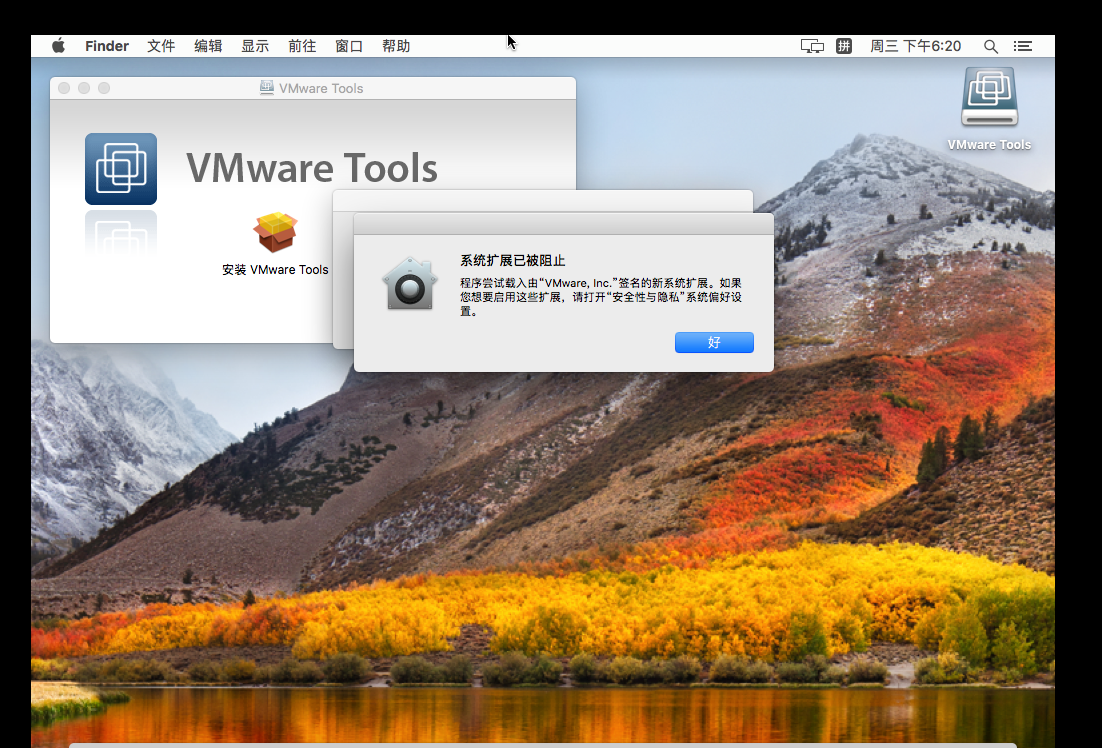Open the 前往 menu
1102x748 pixels.
(x=302, y=46)
